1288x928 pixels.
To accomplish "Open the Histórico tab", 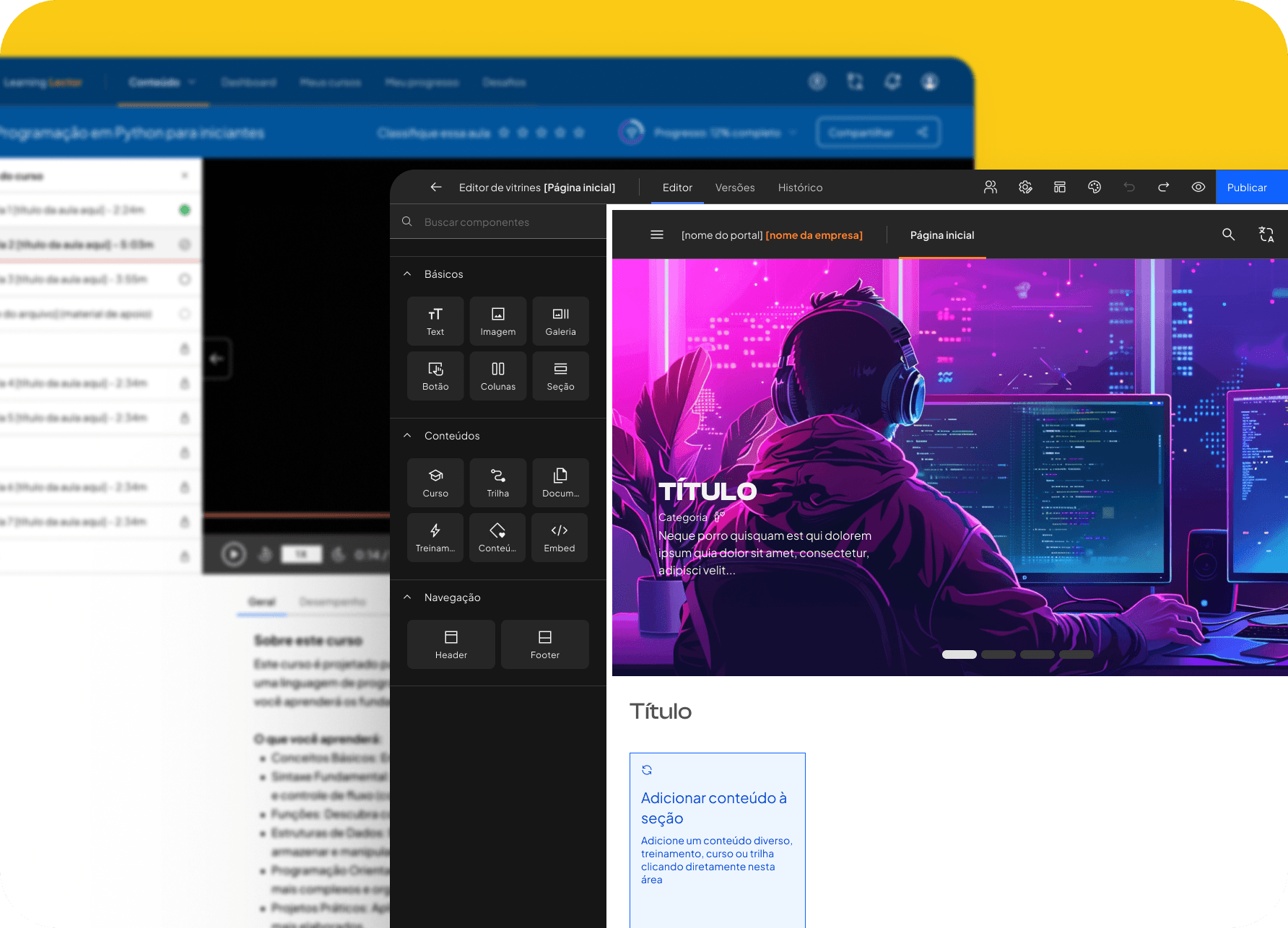I will [800, 188].
